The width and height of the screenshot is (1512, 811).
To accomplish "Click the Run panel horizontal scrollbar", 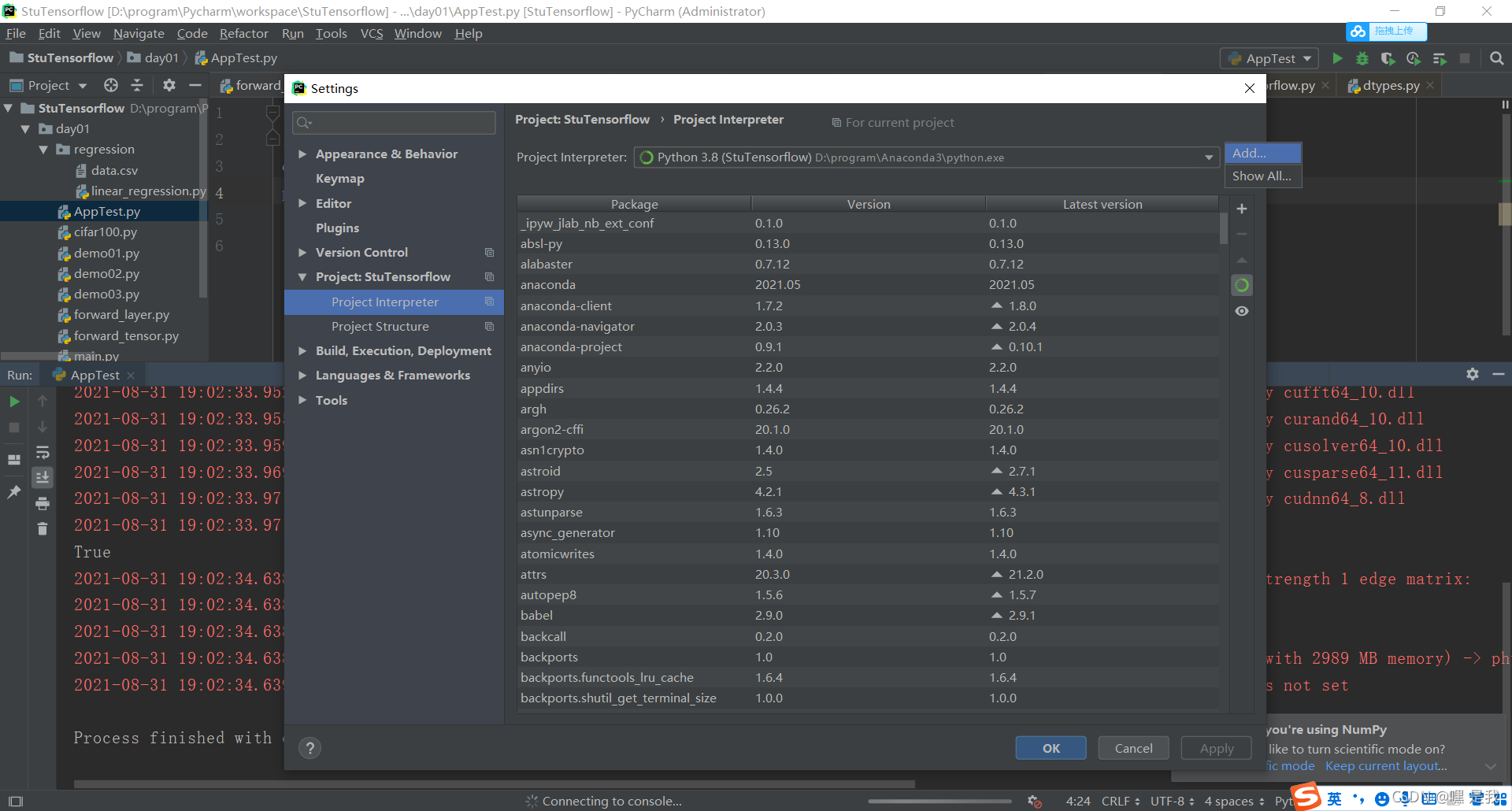I will (x=495, y=784).
